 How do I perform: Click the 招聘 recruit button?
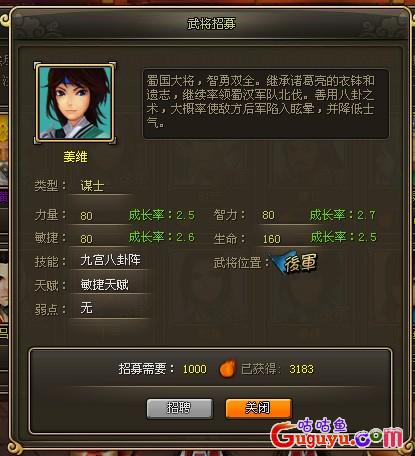(180, 408)
